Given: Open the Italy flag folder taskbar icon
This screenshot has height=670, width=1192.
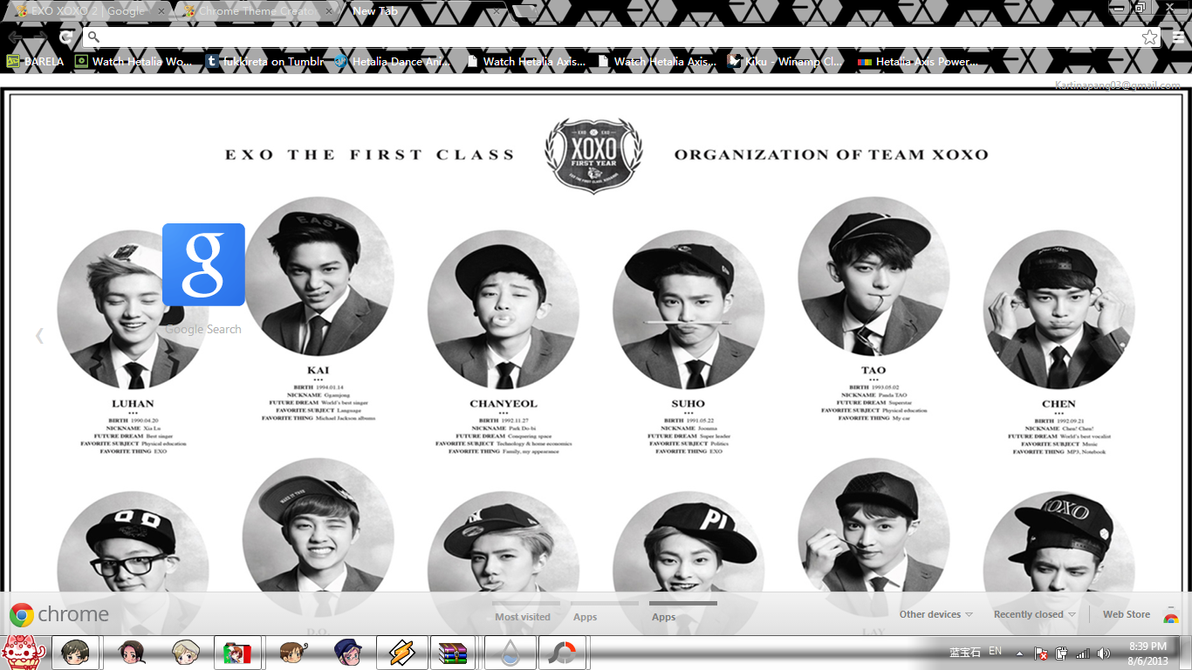Looking at the screenshot, I should [238, 653].
